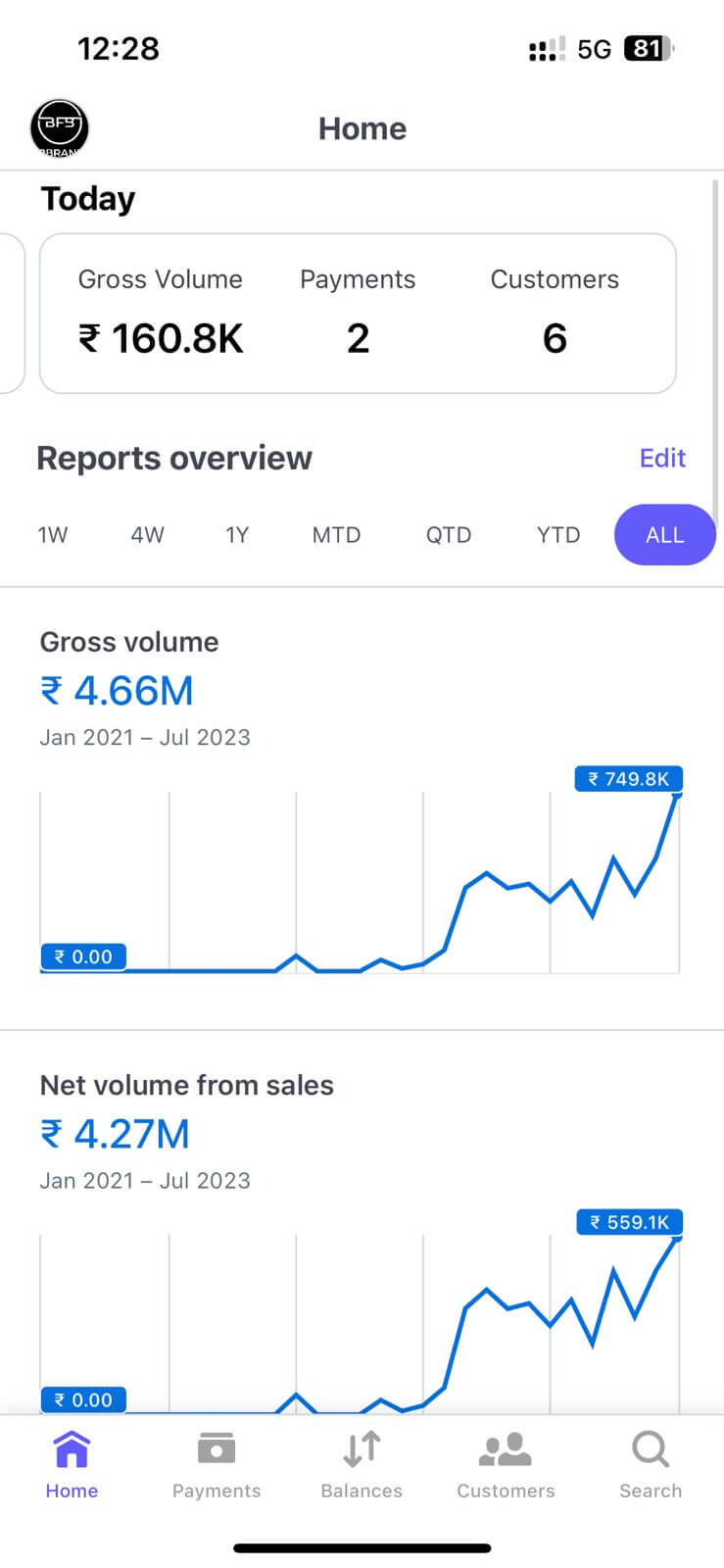Screen dimensions: 724x1568
Task: Choose the QTD range filter
Action: point(449,535)
